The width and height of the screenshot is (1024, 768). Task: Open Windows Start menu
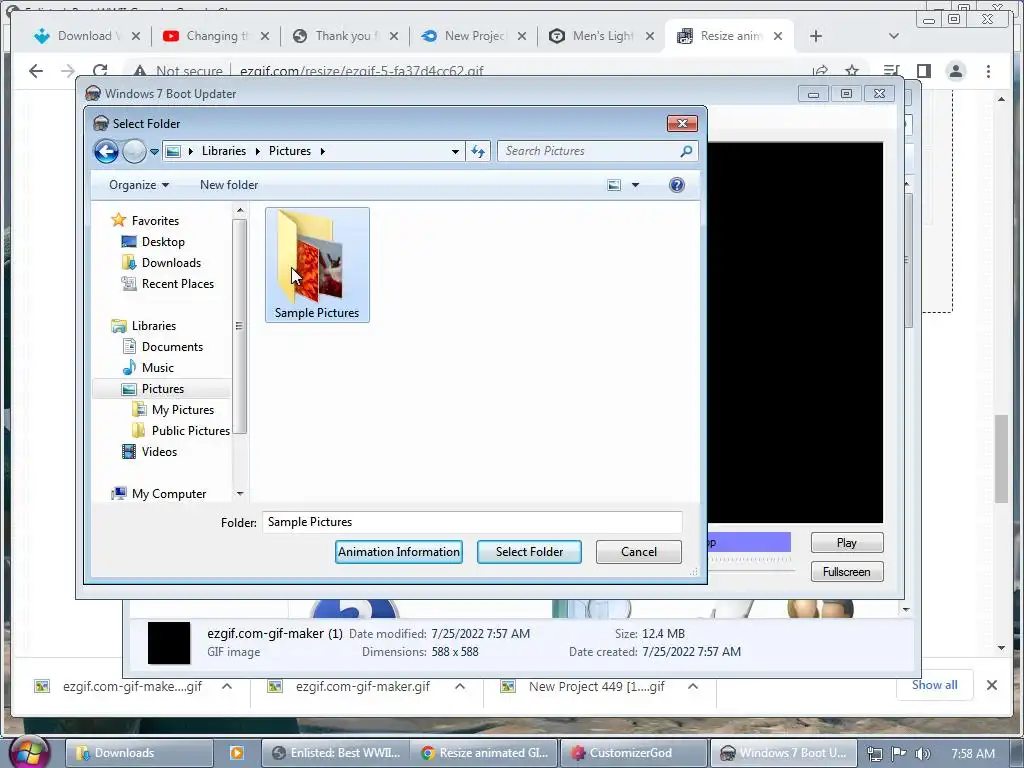point(29,752)
